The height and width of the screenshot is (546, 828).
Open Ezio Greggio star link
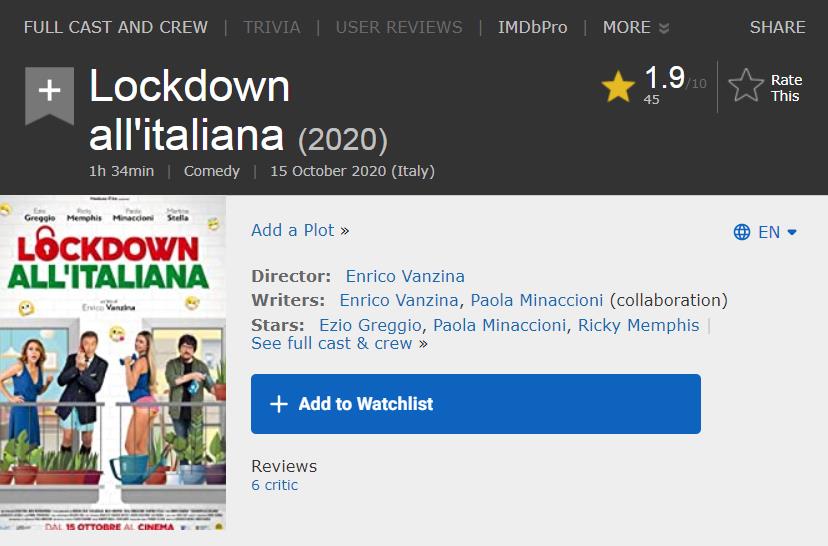pos(370,325)
